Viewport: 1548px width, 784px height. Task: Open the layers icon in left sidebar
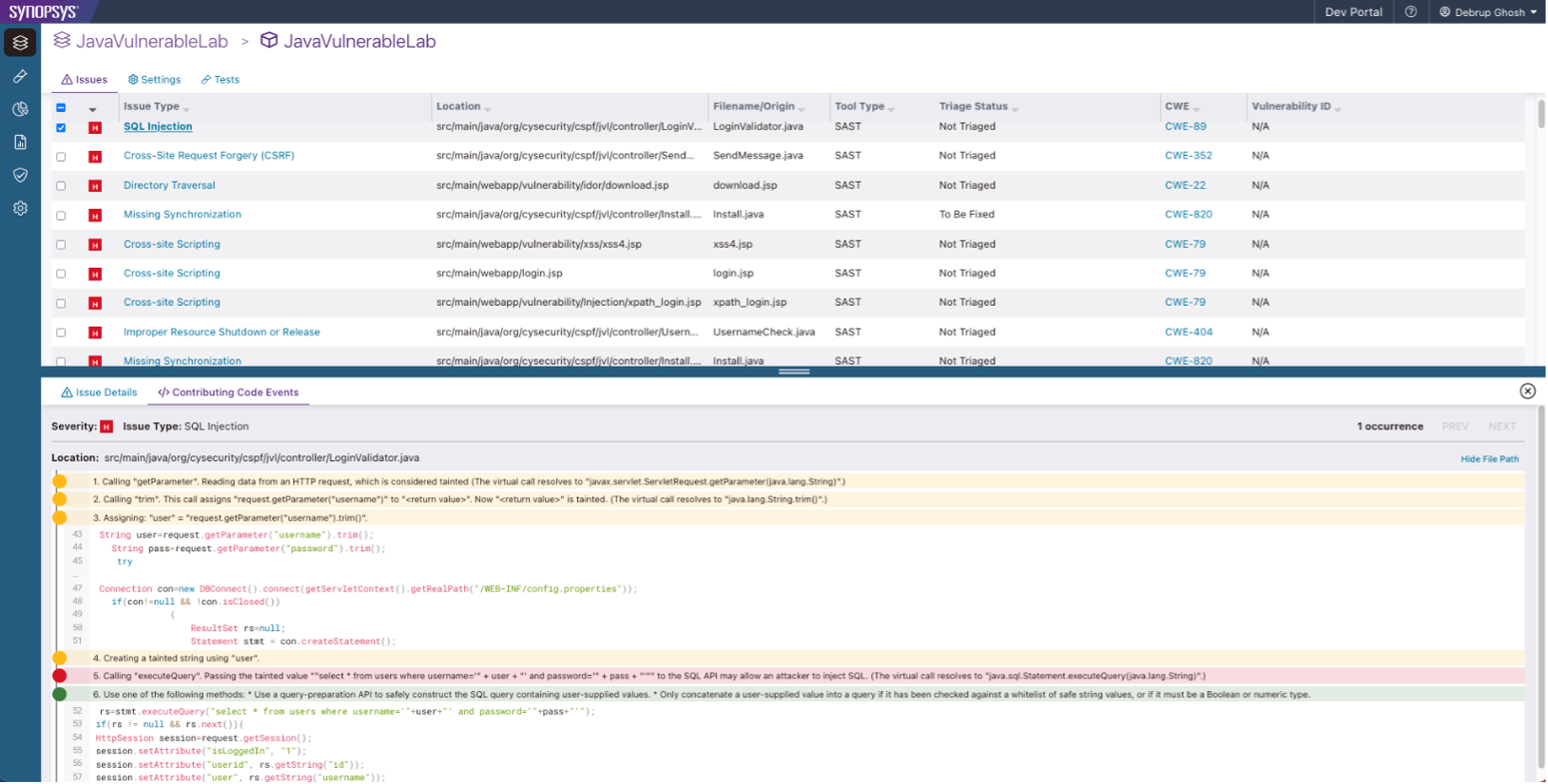[x=20, y=43]
